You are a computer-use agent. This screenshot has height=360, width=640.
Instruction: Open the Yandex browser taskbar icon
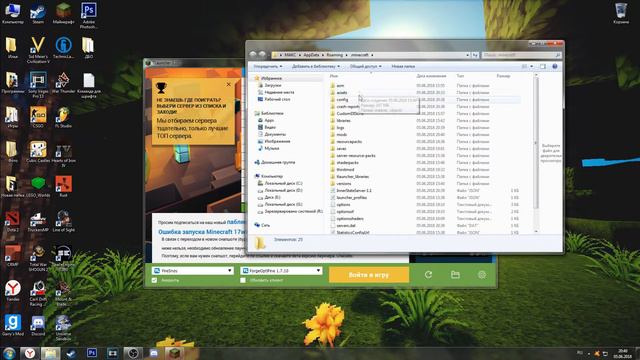(x=29, y=353)
